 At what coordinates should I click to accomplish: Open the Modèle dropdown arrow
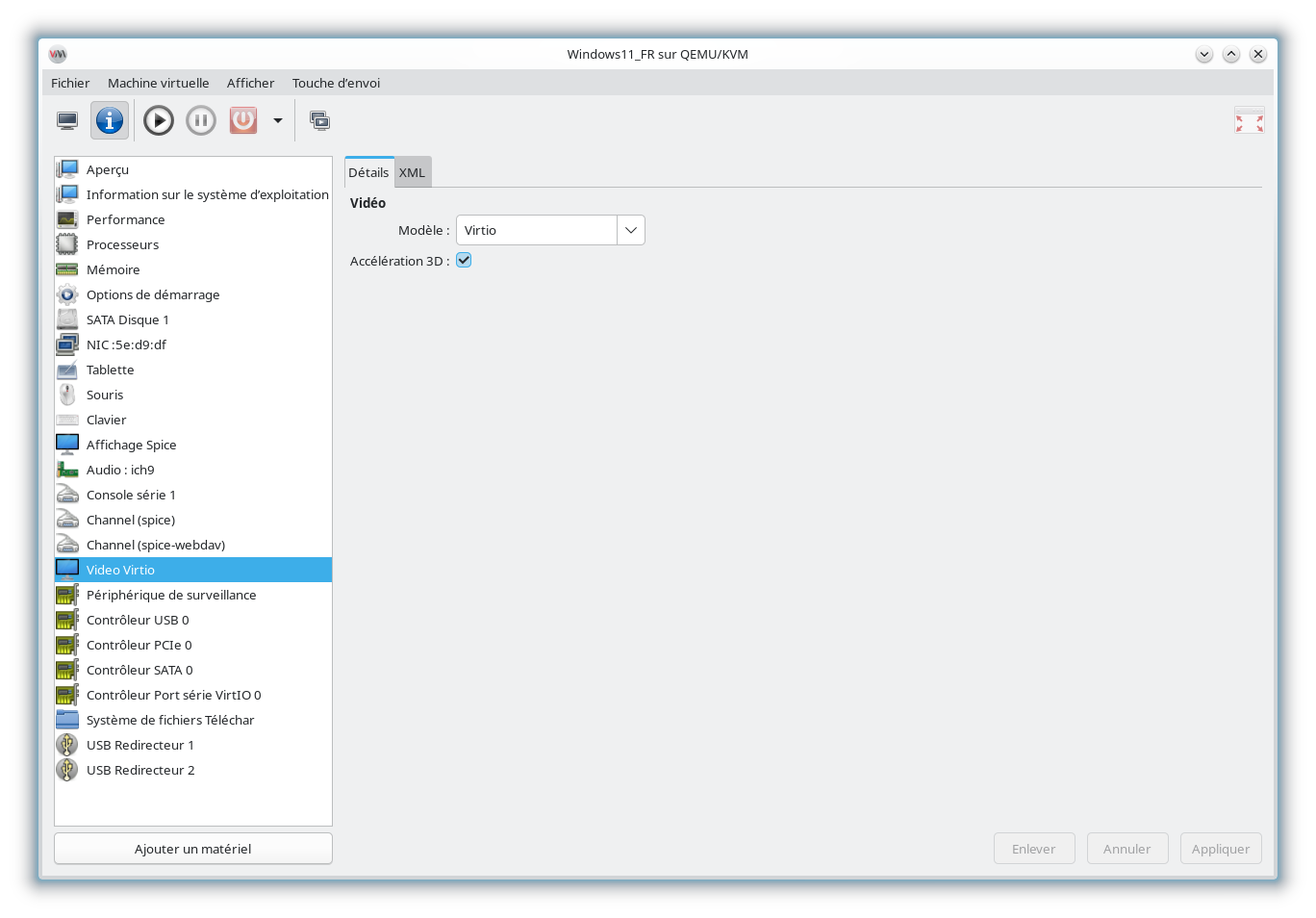631,230
